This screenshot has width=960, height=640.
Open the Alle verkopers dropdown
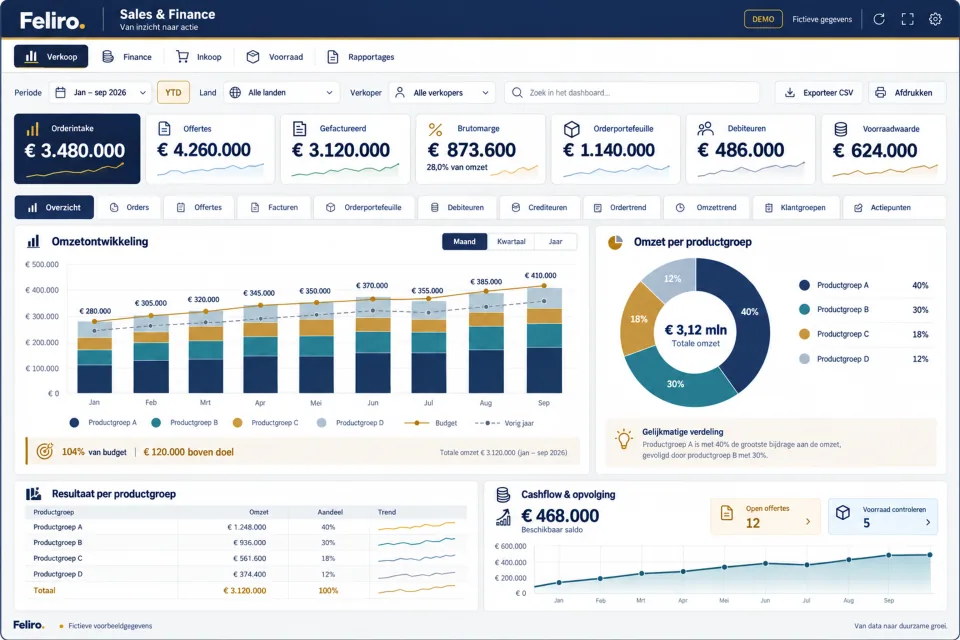pyautogui.click(x=442, y=92)
